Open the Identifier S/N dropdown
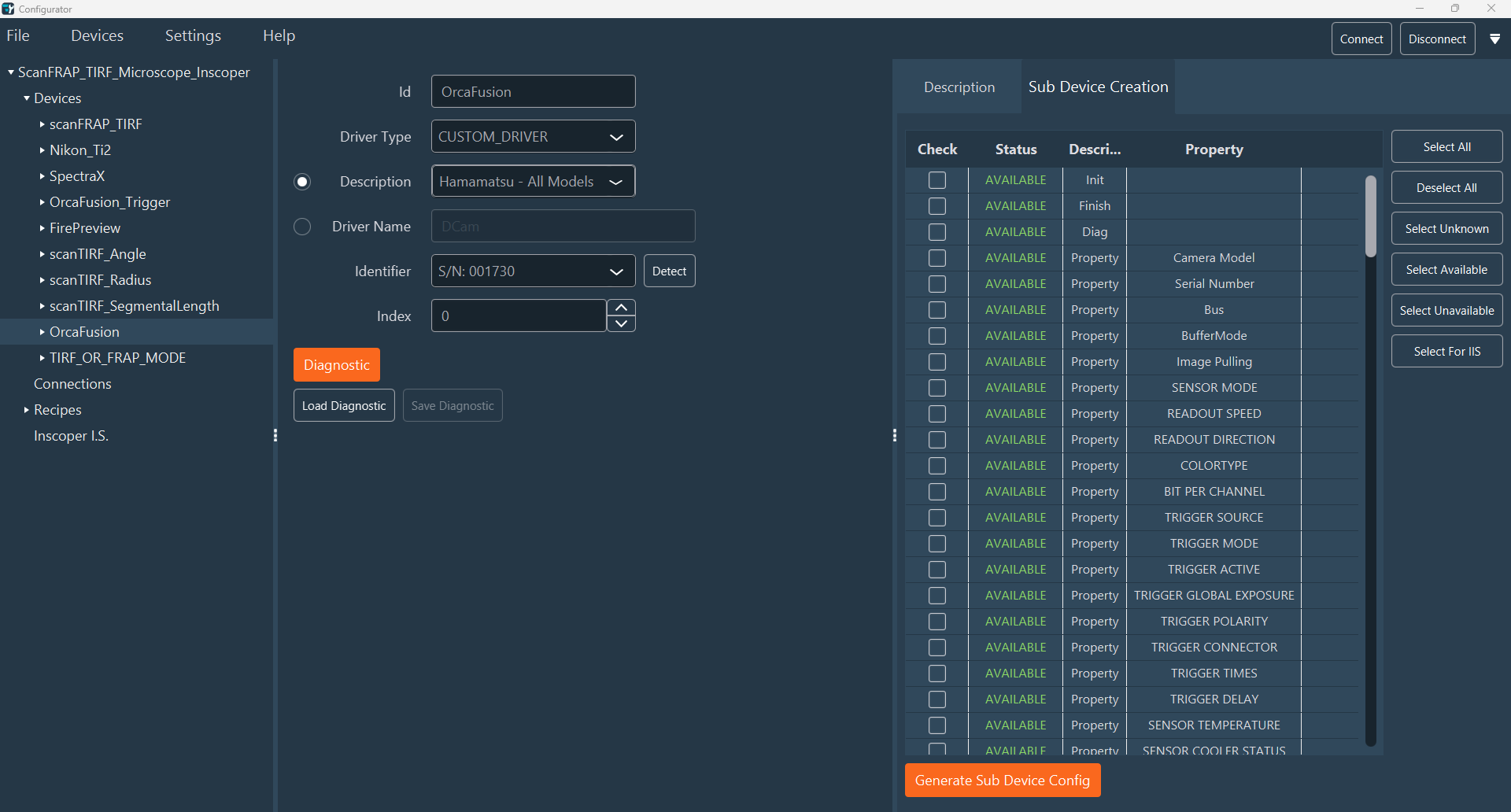This screenshot has height=812, width=1511. [x=533, y=271]
